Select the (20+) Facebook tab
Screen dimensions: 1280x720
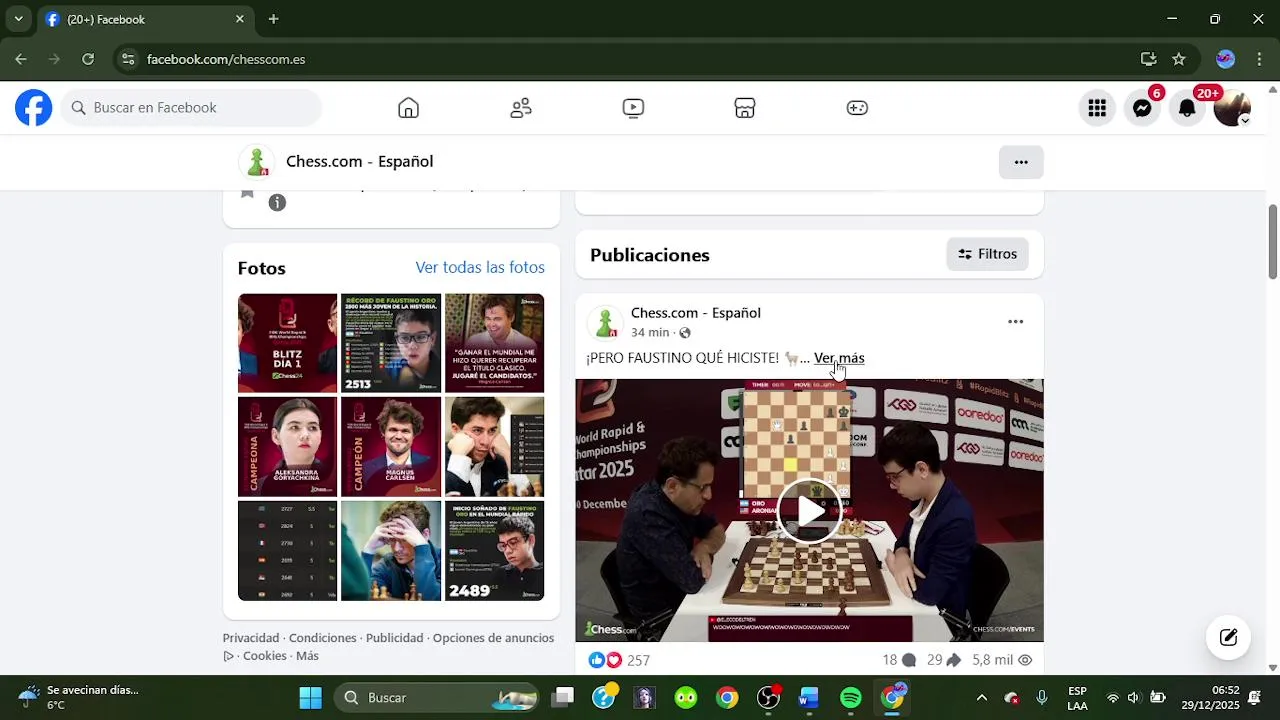point(145,19)
